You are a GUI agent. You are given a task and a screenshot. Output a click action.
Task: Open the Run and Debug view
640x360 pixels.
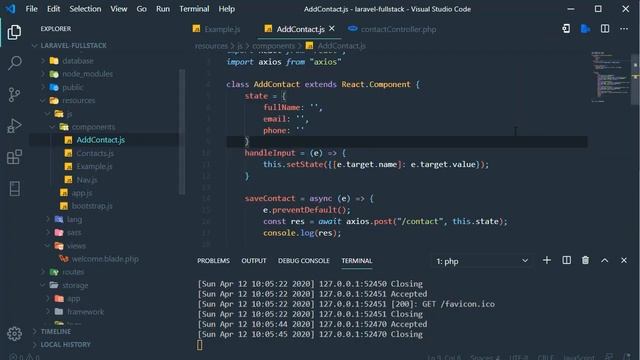point(14,126)
